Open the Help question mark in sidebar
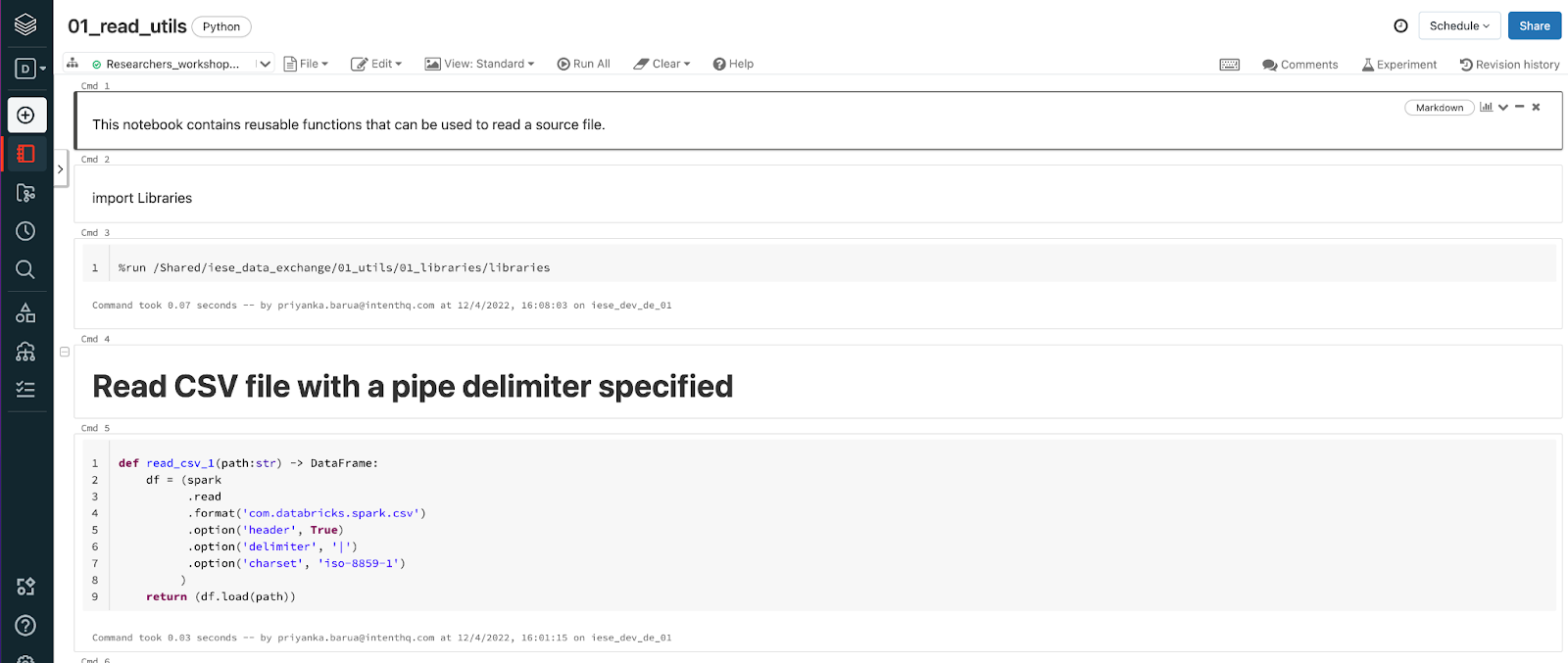This screenshot has width=1568, height=663. point(26,626)
